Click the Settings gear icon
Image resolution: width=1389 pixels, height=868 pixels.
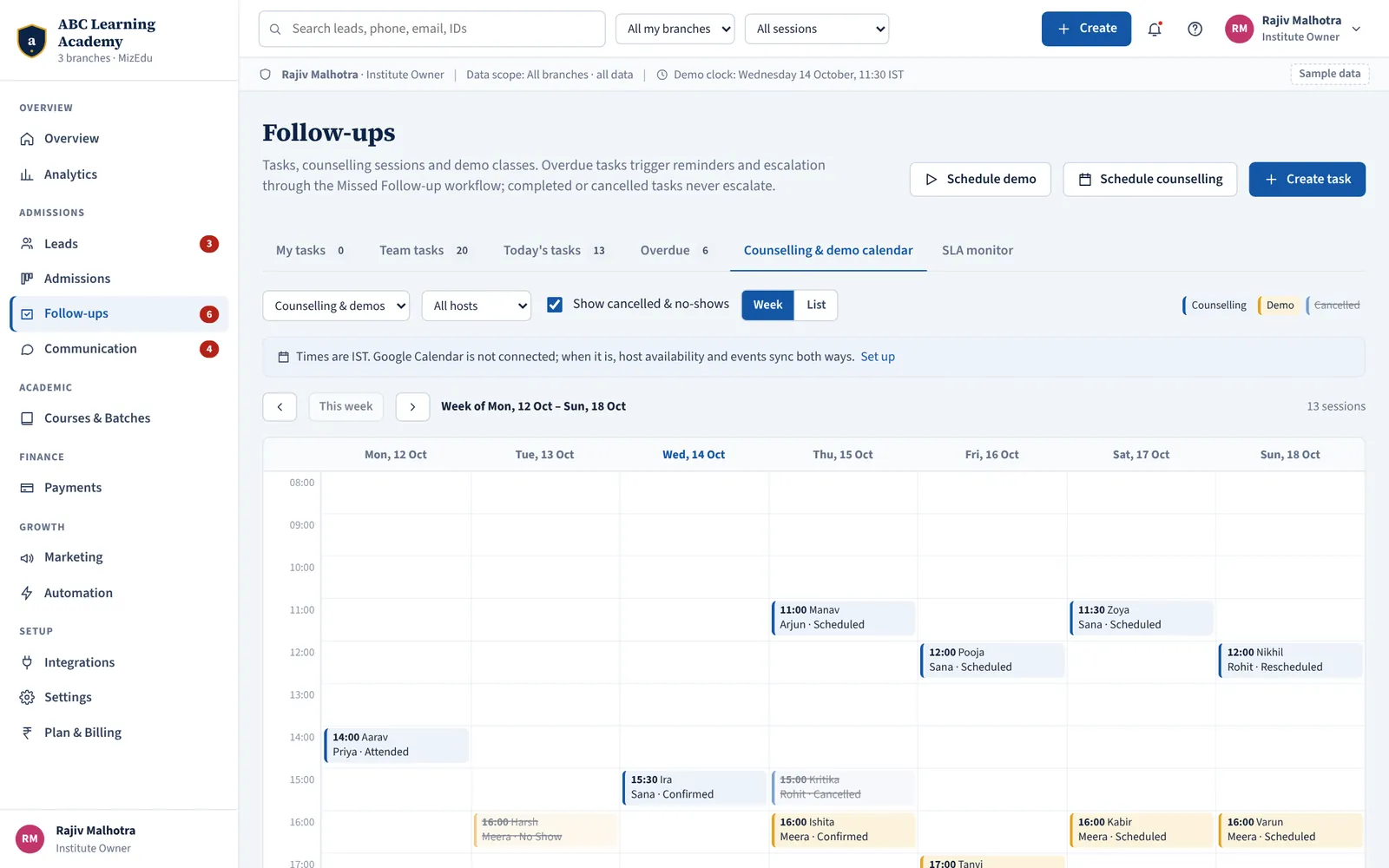click(x=27, y=697)
